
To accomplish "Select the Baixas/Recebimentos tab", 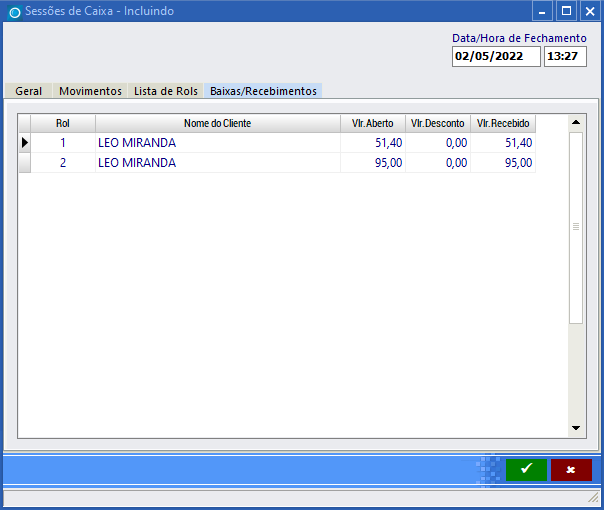I will click(263, 91).
